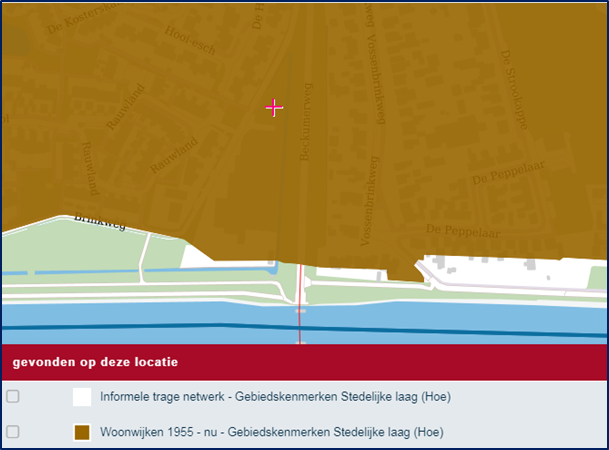Click the 'gevonden op deze locatie' header
The image size is (609, 450).
(304, 362)
